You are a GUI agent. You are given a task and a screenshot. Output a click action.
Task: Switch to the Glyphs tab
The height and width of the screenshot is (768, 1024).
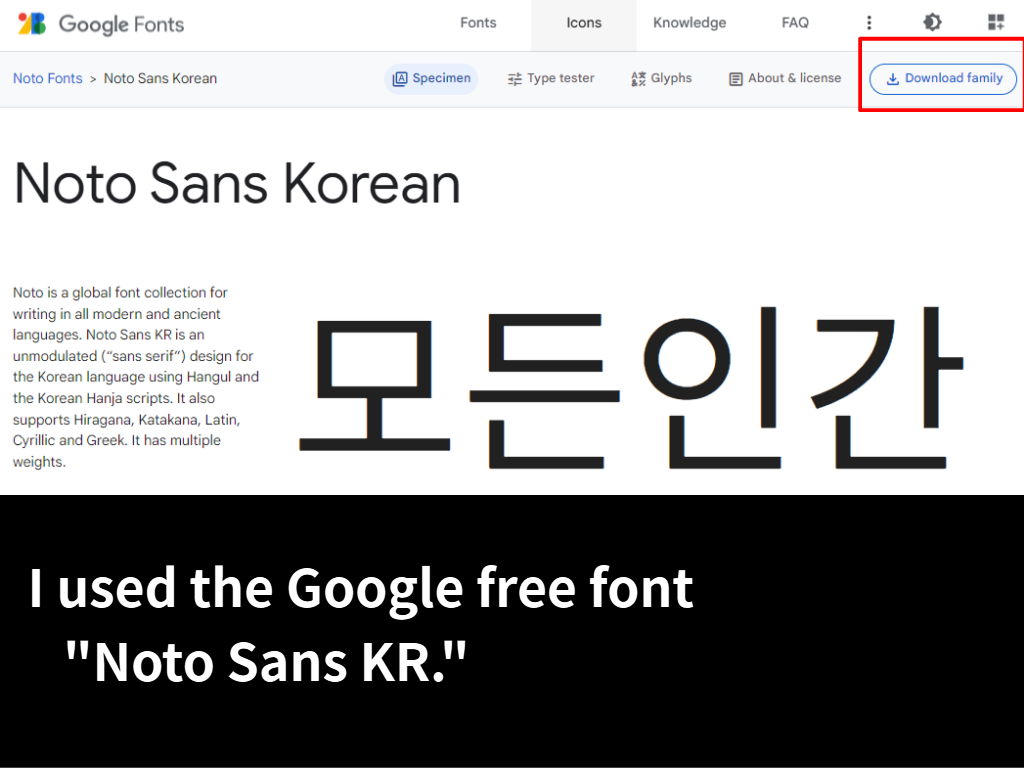[661, 78]
